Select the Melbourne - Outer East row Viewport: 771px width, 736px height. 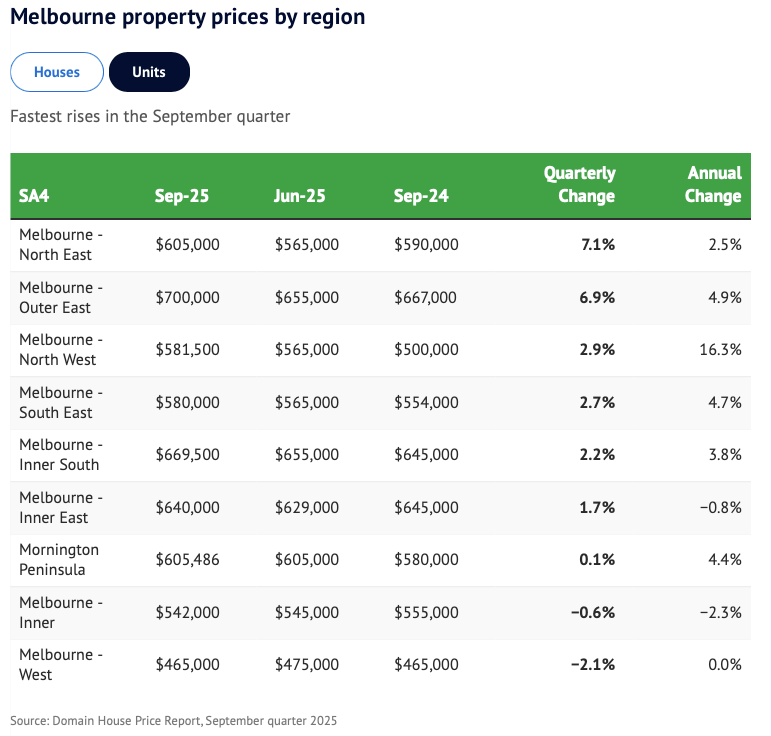tap(61, 297)
